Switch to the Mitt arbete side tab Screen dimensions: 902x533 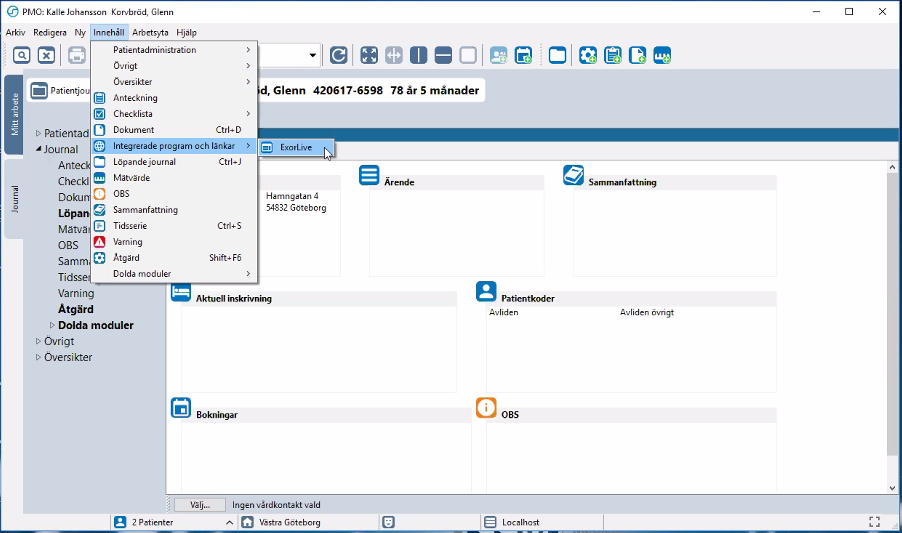(15, 114)
